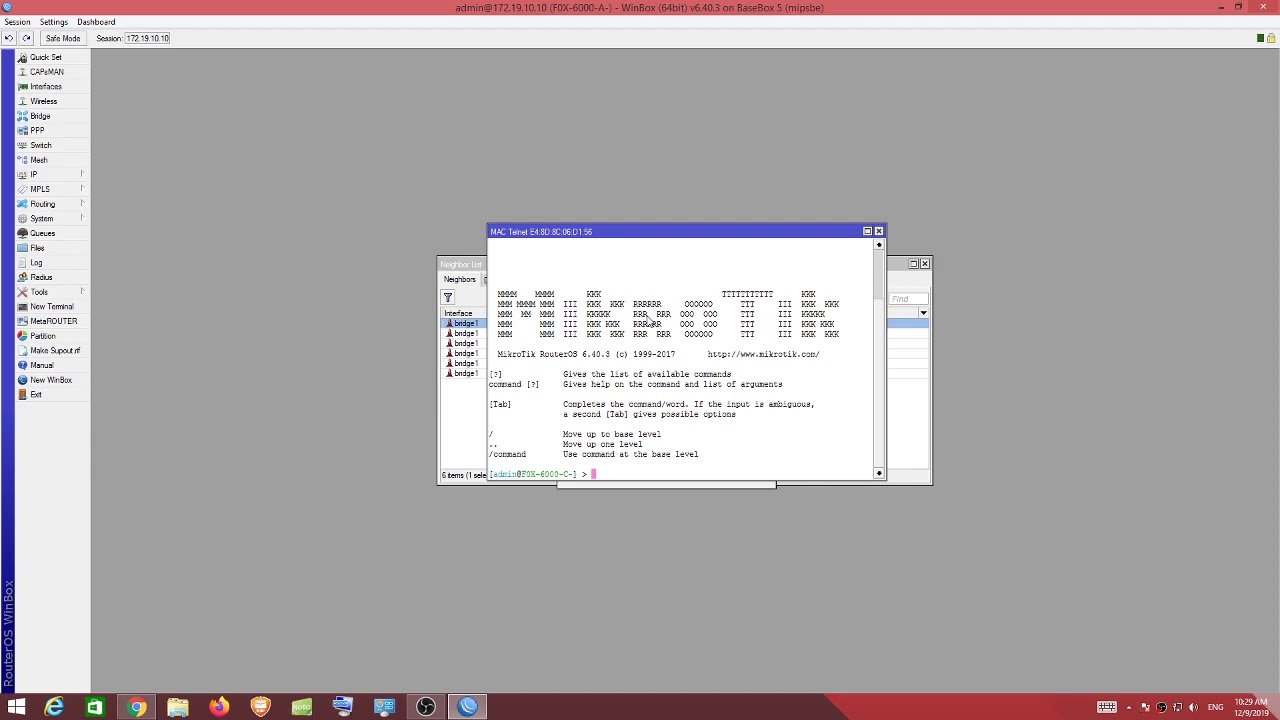Screen dimensions: 1280x720
Task: Open the Bridge configuration
Action: coord(40,116)
